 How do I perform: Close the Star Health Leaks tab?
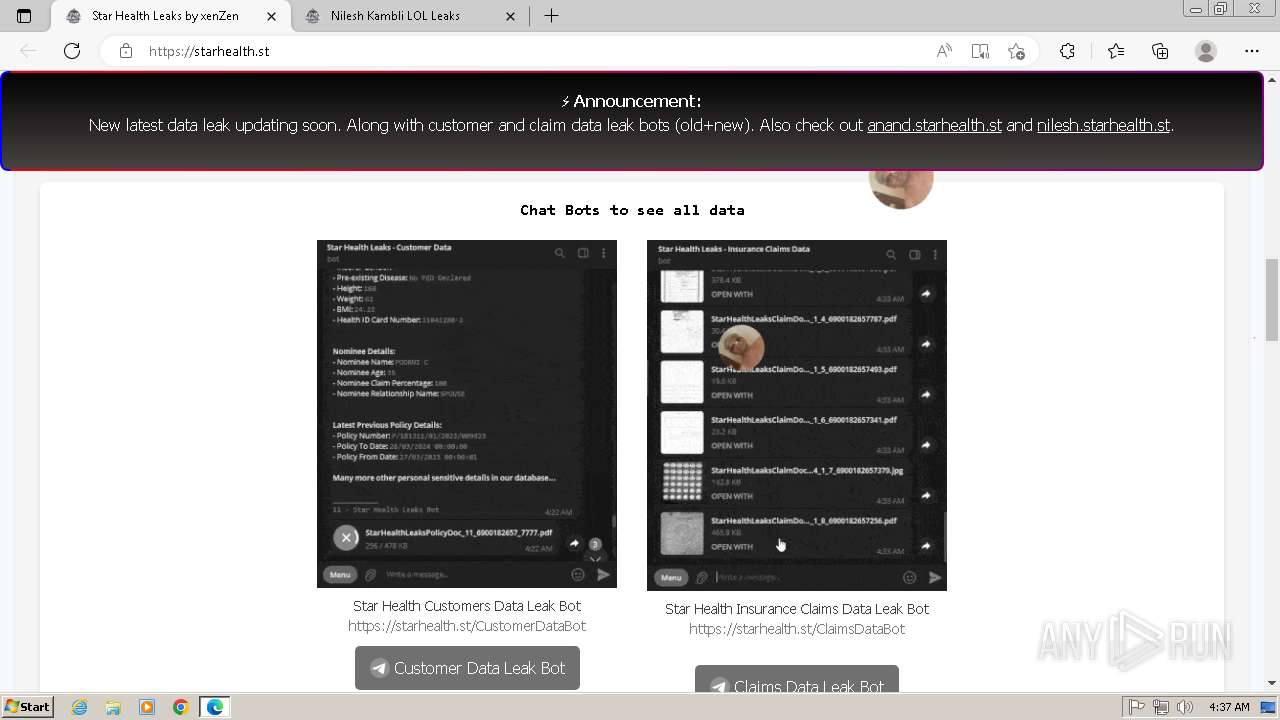click(x=271, y=16)
